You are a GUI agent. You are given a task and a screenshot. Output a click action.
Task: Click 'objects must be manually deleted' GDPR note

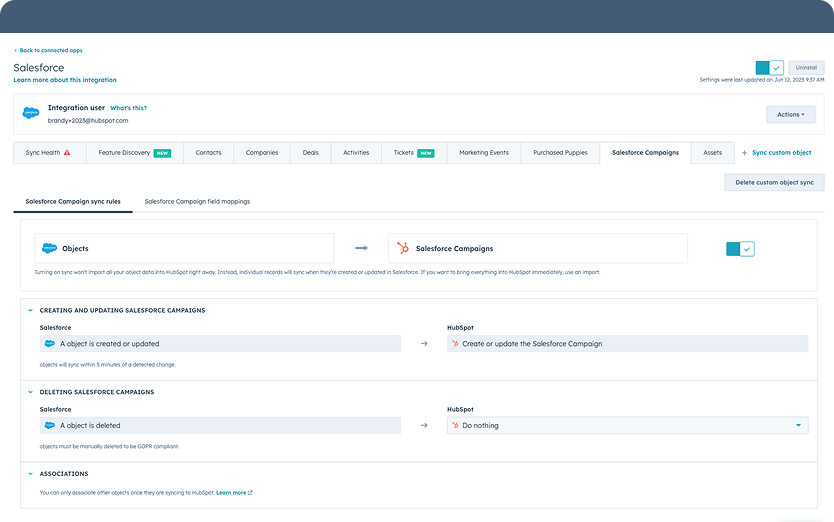pyautogui.click(x=109, y=446)
